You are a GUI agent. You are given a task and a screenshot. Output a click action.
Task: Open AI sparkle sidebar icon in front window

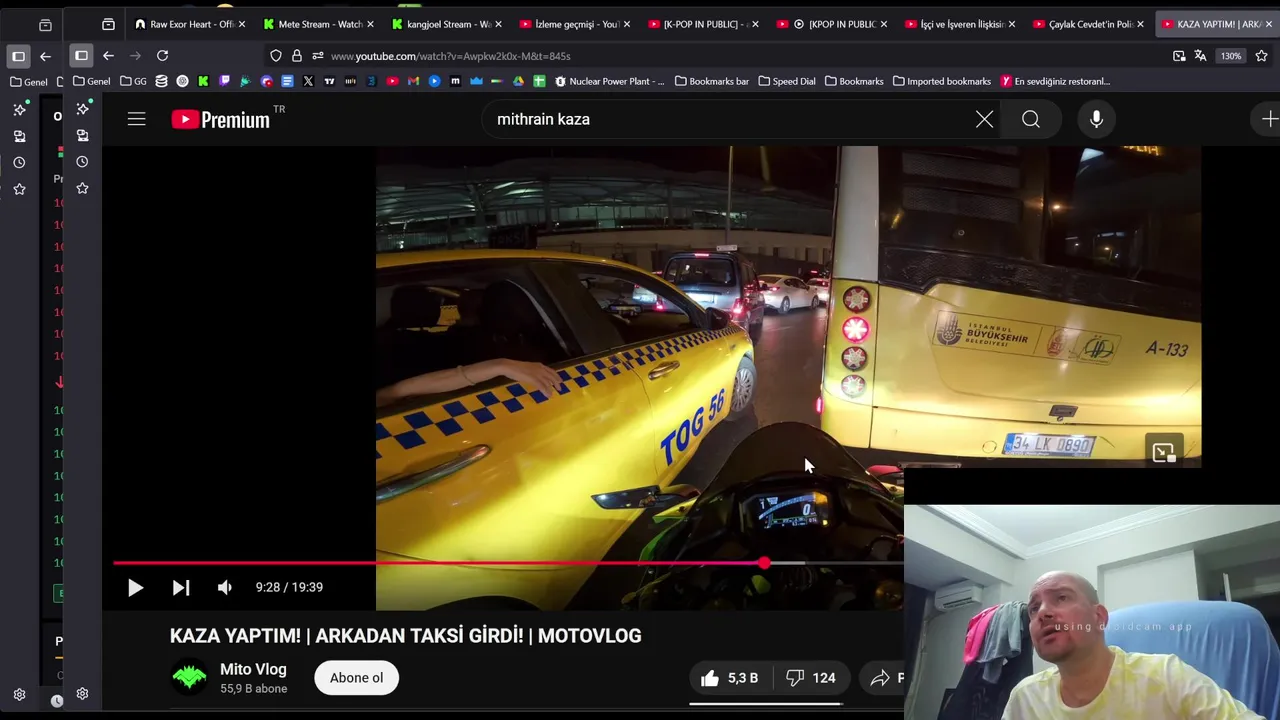(82, 108)
